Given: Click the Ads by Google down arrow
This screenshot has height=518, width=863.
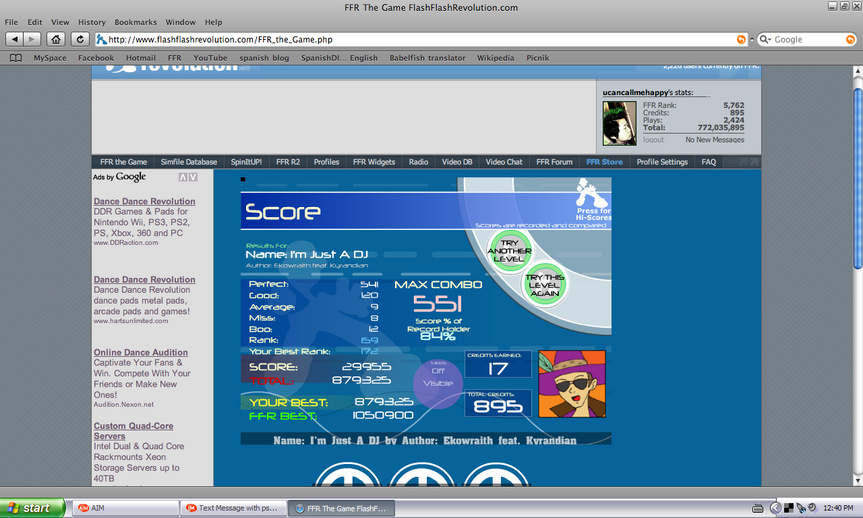Looking at the screenshot, I should tap(193, 177).
